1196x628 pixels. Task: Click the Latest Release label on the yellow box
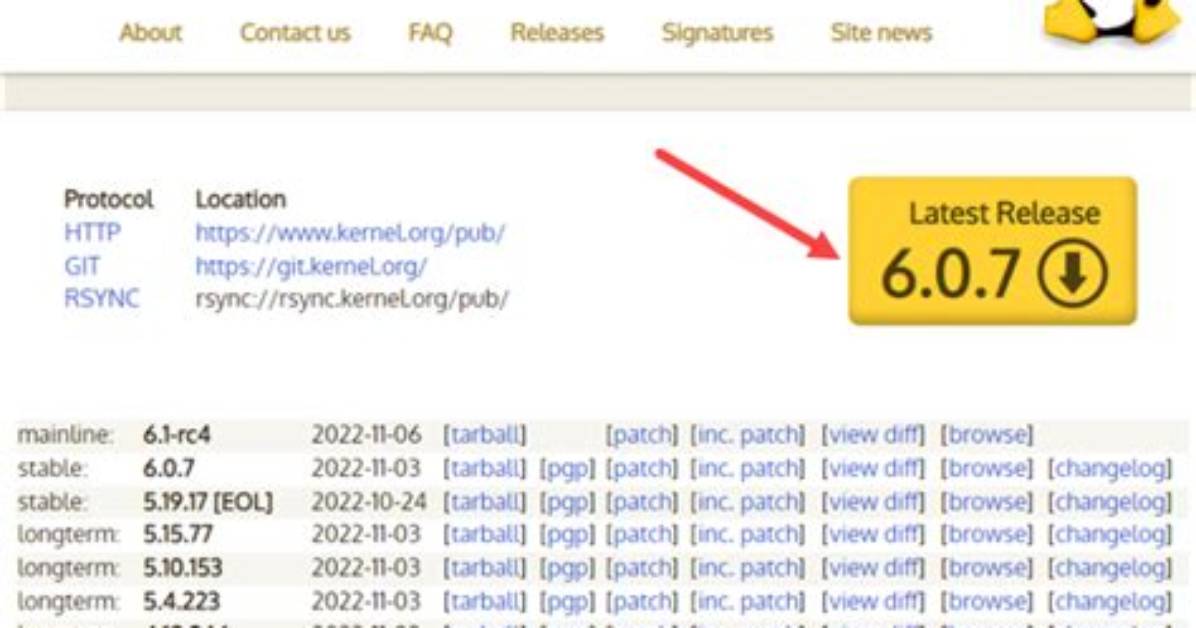tap(1004, 213)
